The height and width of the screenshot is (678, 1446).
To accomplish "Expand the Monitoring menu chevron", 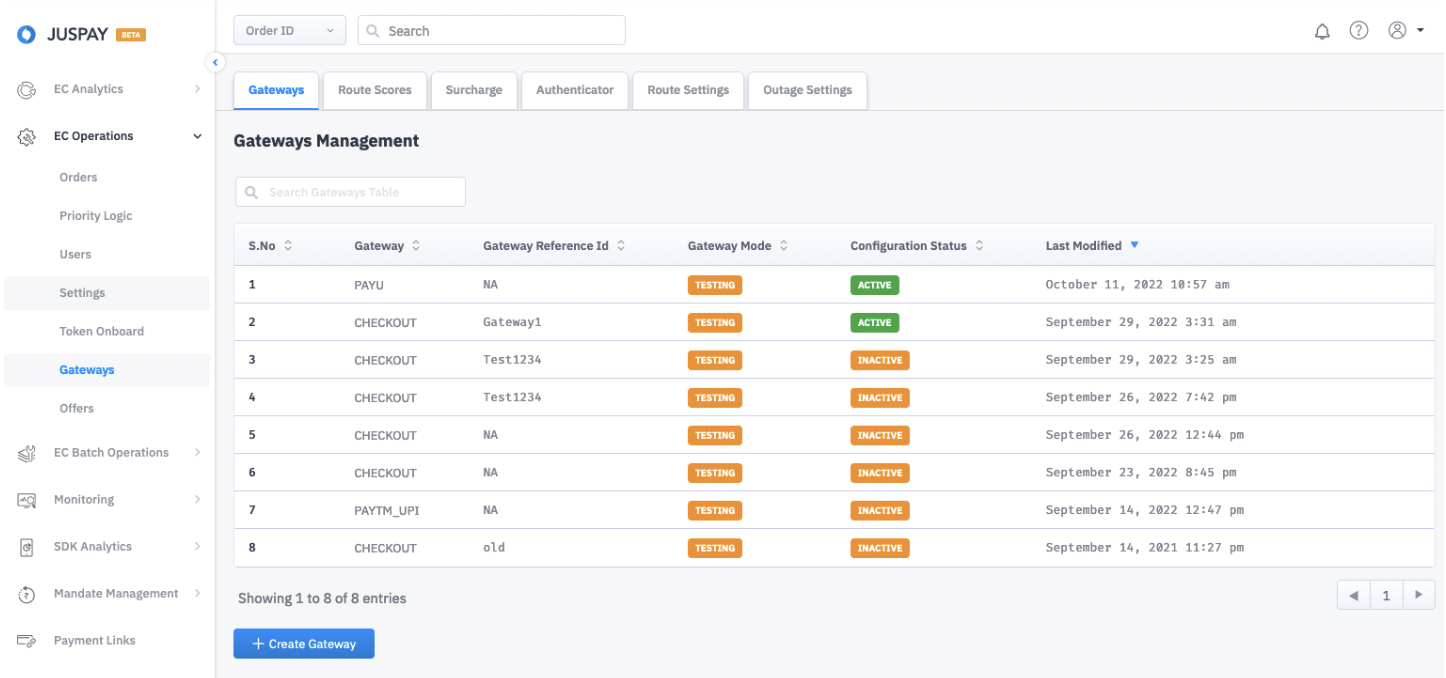I will click(197, 499).
